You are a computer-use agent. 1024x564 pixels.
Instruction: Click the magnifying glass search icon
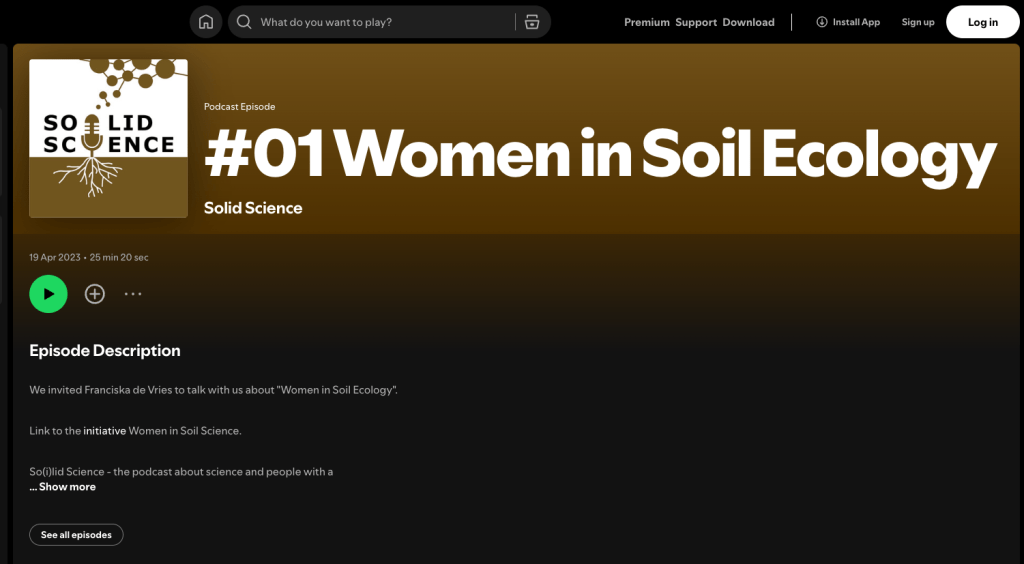pos(244,22)
